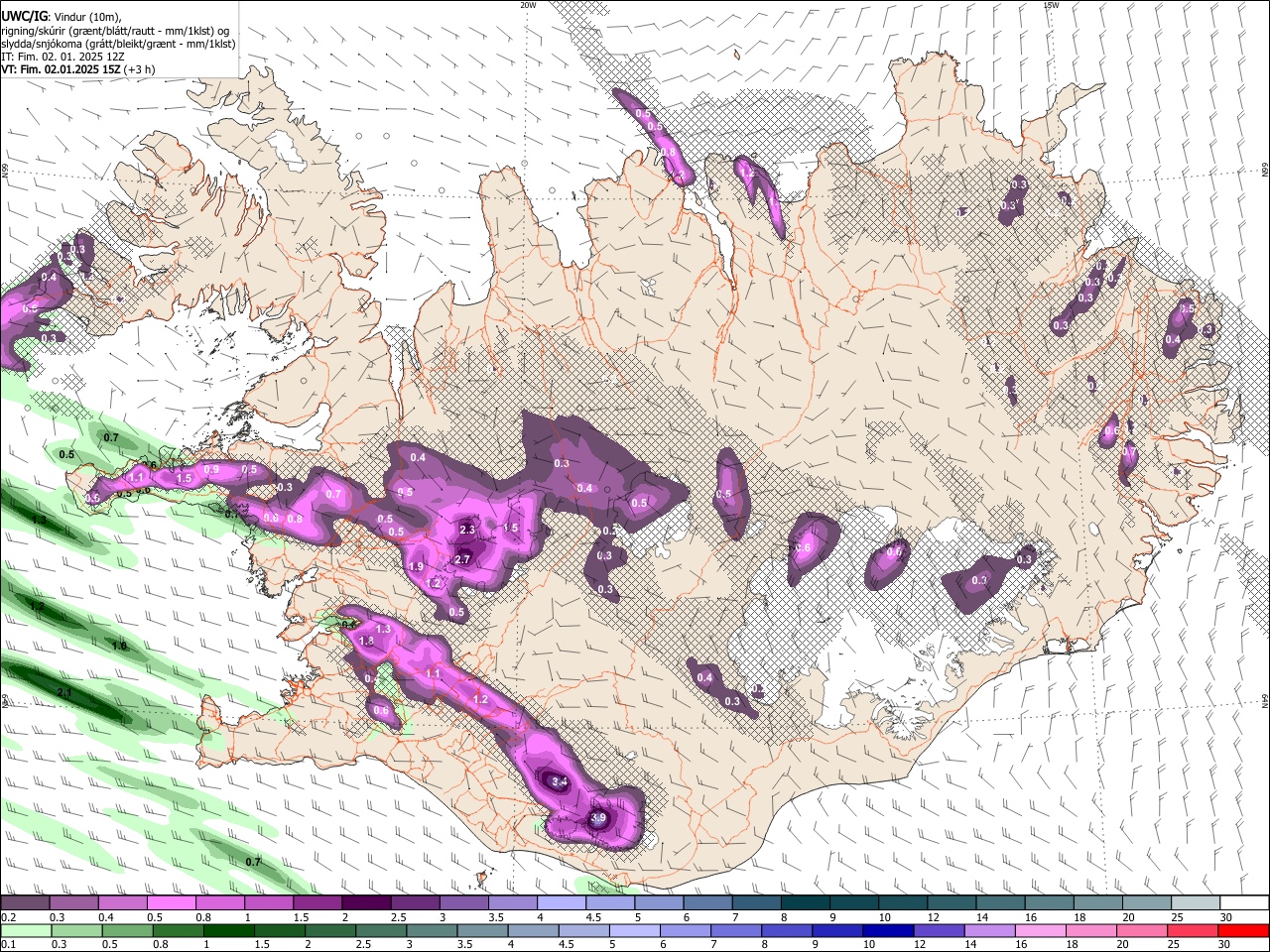Image resolution: width=1270 pixels, height=952 pixels.
Task: Click the 3.9 snowfall value near the south coast
Action: click(597, 818)
